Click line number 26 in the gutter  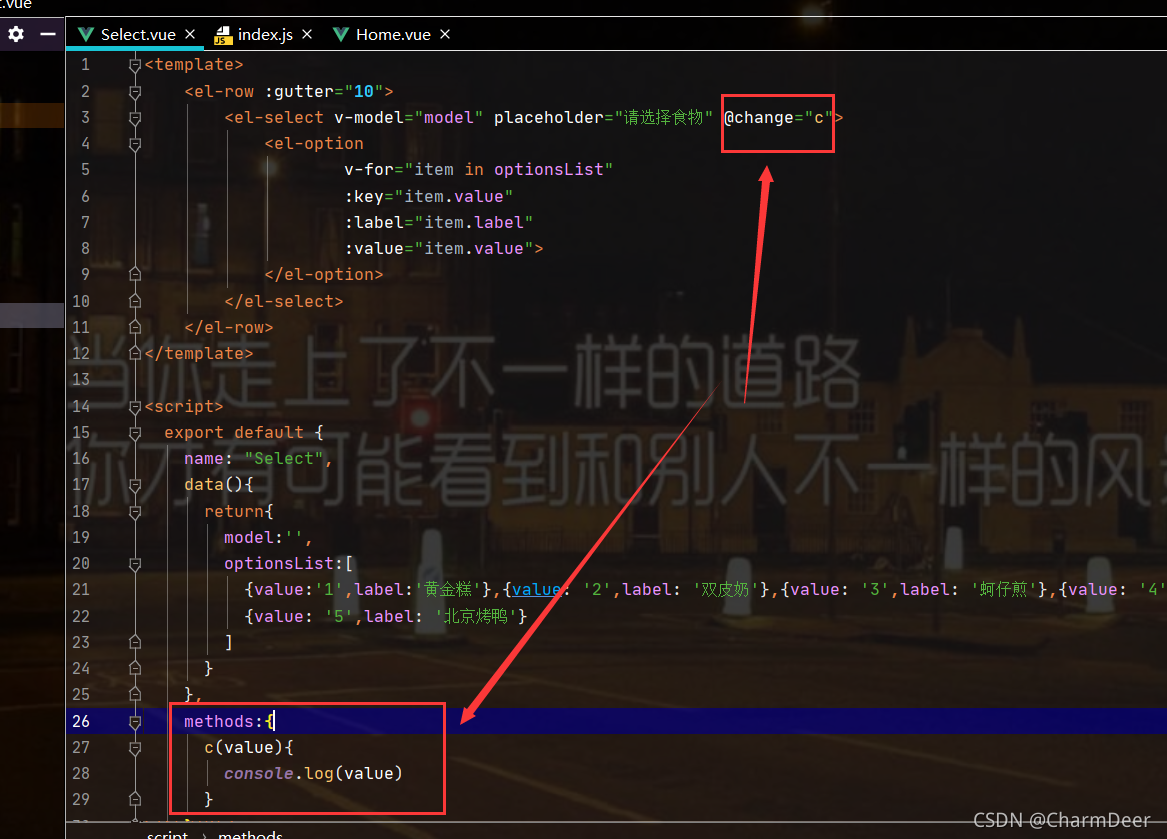pyautogui.click(x=80, y=721)
